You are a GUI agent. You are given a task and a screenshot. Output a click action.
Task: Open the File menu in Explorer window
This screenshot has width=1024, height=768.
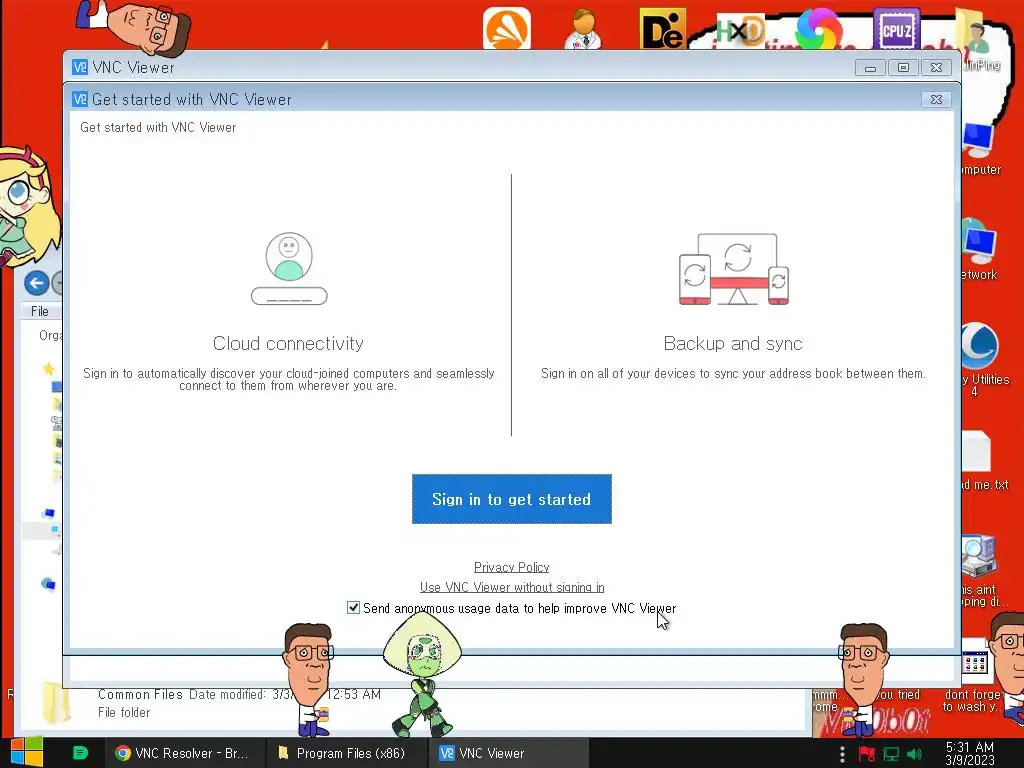(x=39, y=312)
